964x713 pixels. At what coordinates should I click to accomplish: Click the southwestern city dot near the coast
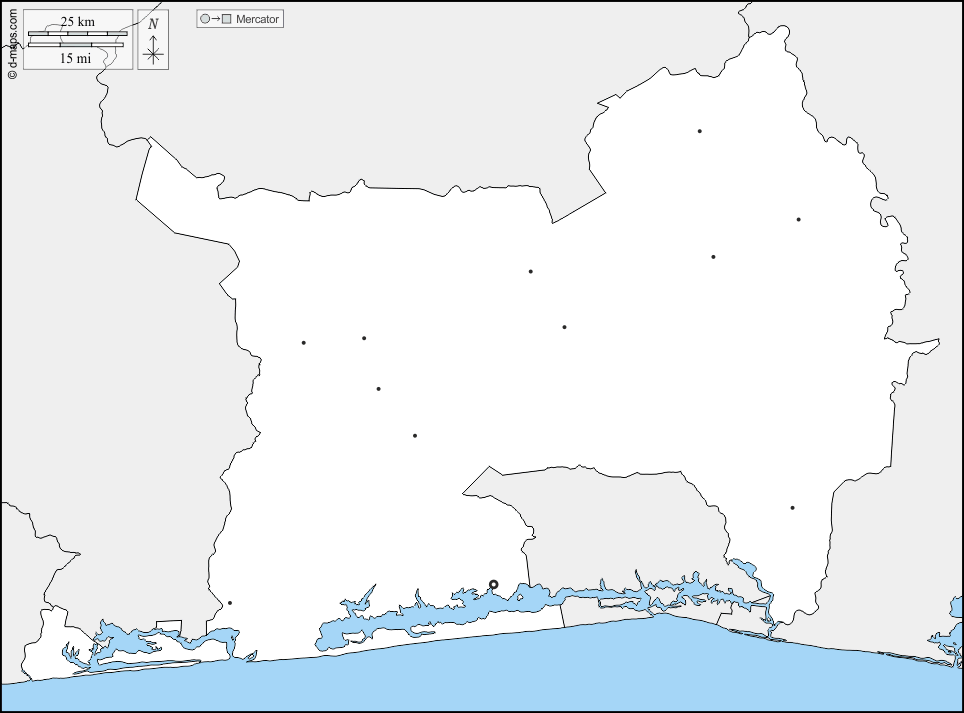coord(230,603)
